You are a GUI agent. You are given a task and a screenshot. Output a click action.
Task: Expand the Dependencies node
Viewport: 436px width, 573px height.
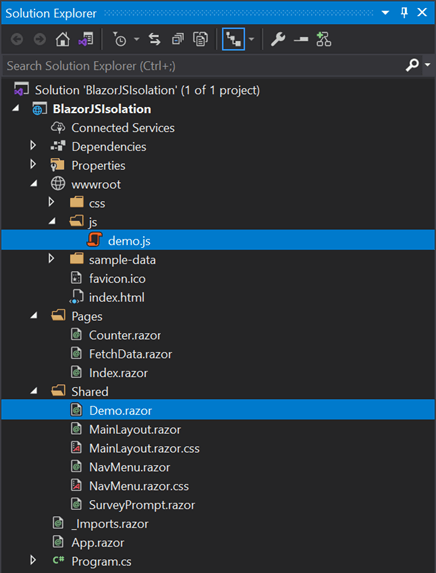pyautogui.click(x=33, y=146)
